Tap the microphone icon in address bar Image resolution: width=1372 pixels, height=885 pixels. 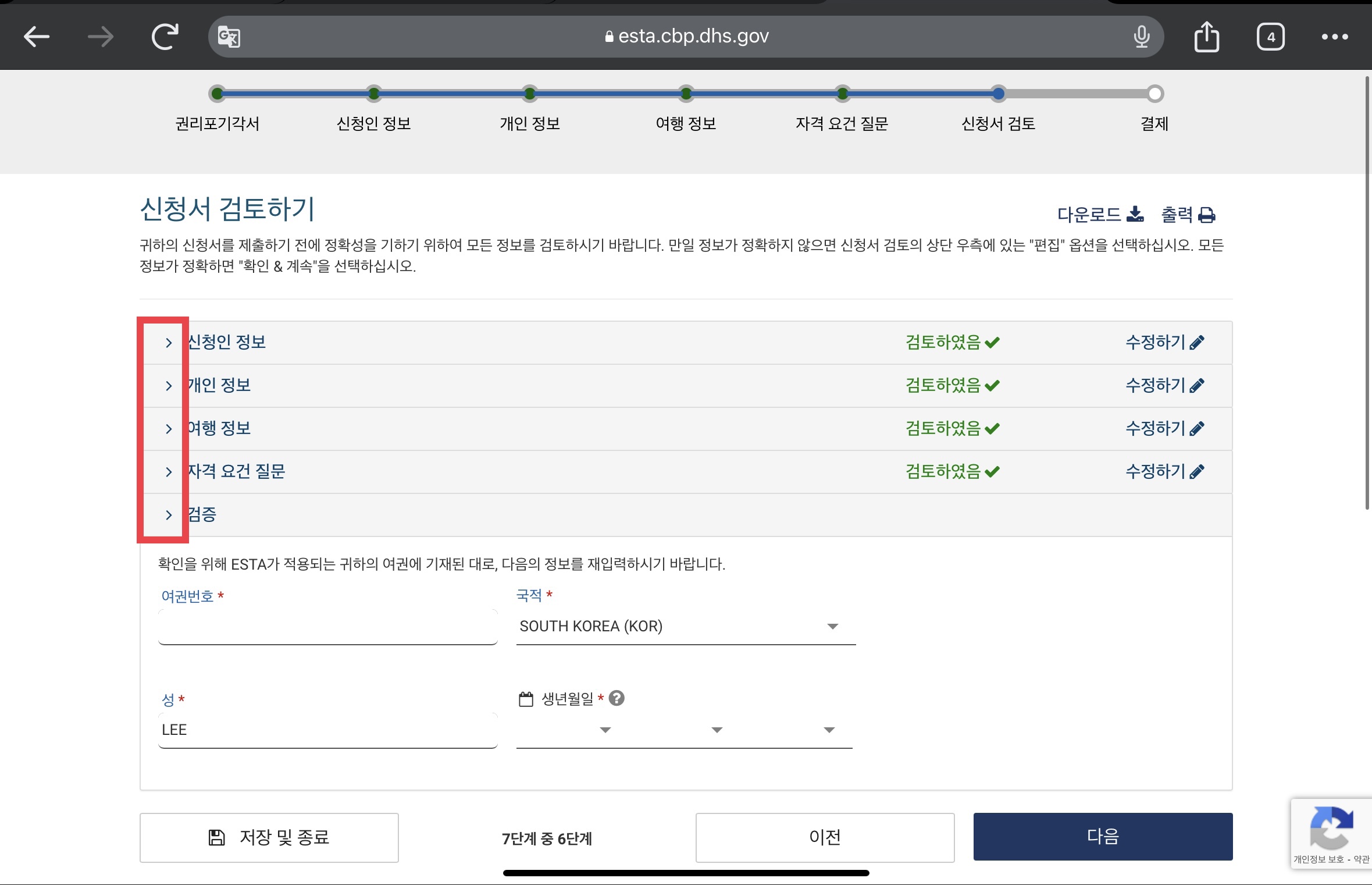pyautogui.click(x=1141, y=37)
